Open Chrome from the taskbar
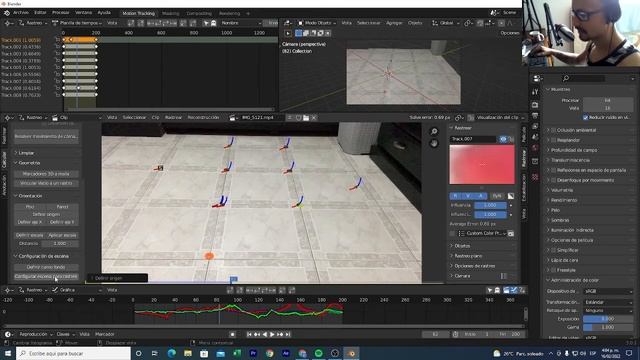The width and height of the screenshot is (640, 360). (x=269, y=353)
